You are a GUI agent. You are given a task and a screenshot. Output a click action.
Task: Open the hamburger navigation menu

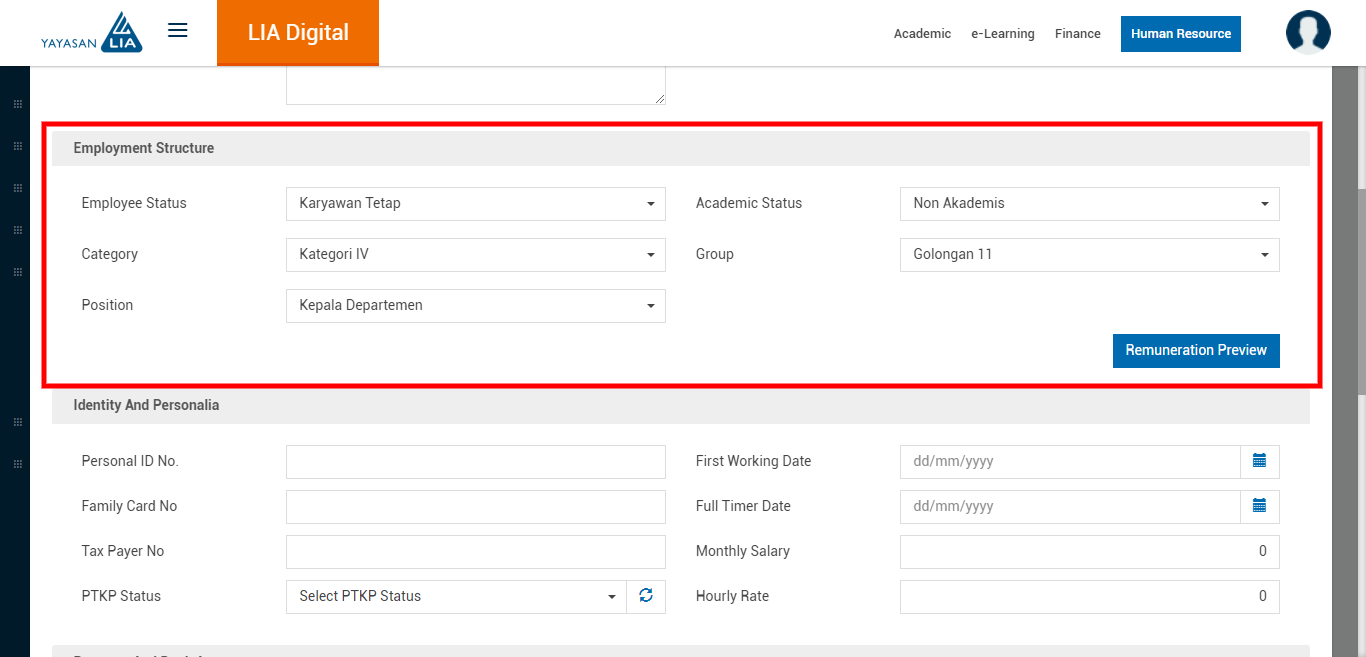(178, 31)
